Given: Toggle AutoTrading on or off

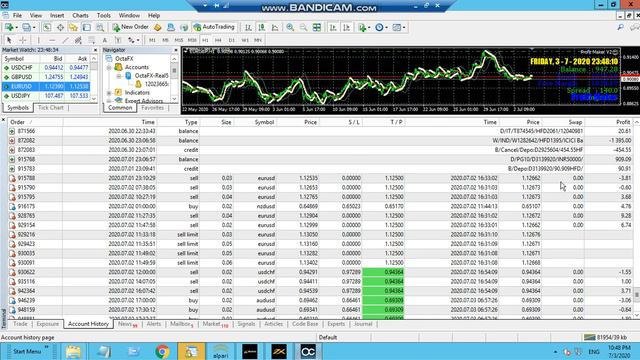Looking at the screenshot, I should point(214,27).
